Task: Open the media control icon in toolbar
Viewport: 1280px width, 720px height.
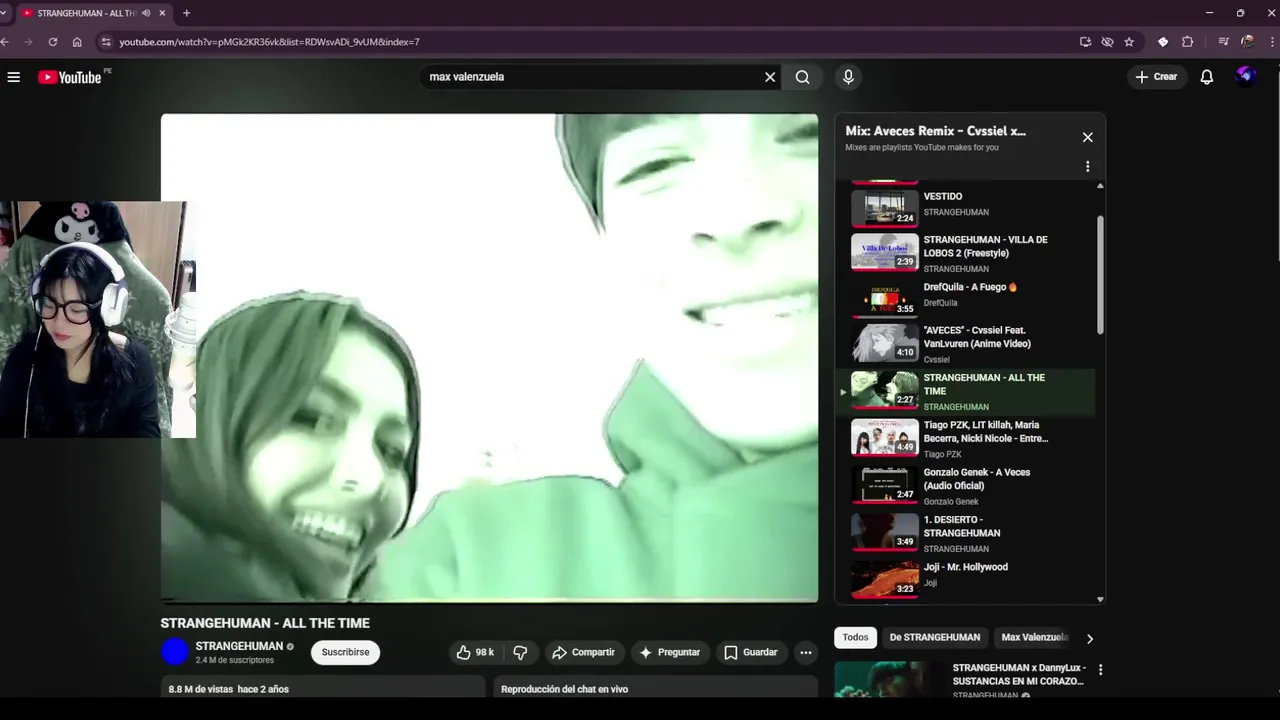Action: (x=1223, y=42)
